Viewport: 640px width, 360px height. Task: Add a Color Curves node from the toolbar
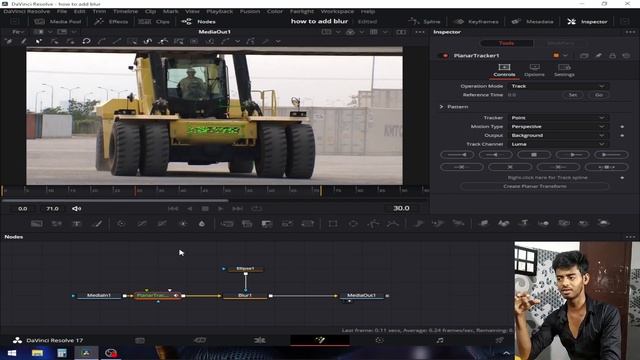click(x=142, y=223)
